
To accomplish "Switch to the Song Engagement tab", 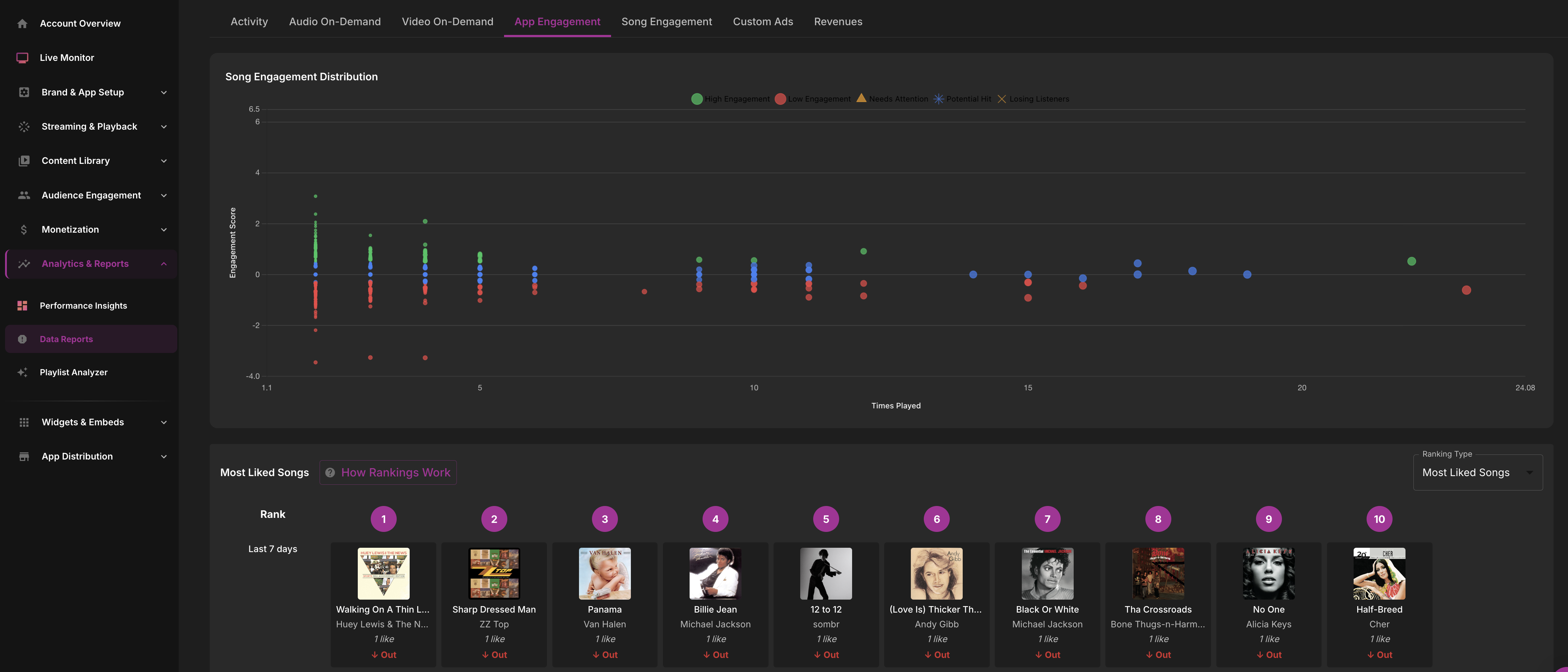I will (666, 22).
